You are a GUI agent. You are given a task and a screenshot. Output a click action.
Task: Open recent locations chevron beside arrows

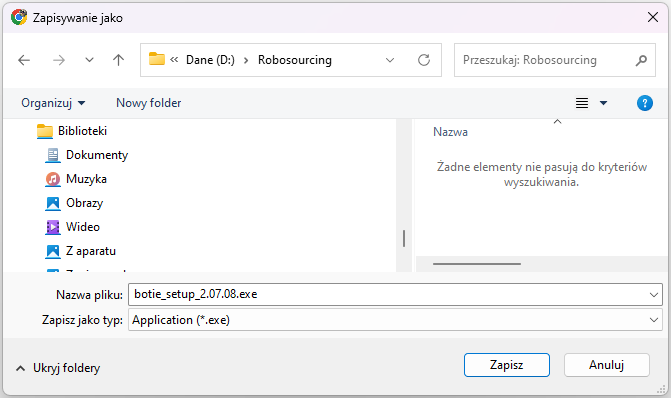click(89, 60)
